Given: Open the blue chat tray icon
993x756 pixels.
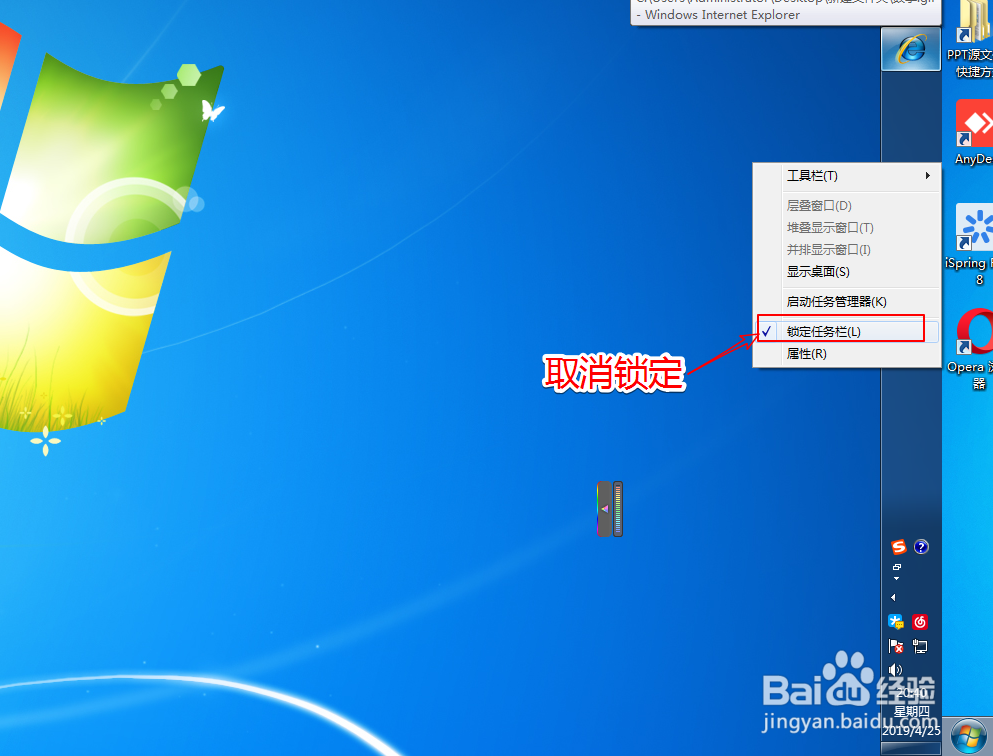Looking at the screenshot, I should point(896,622).
